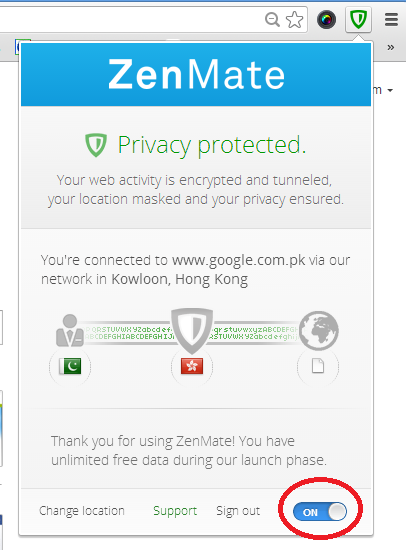Open the Support link
This screenshot has width=406, height=550.
(x=175, y=511)
